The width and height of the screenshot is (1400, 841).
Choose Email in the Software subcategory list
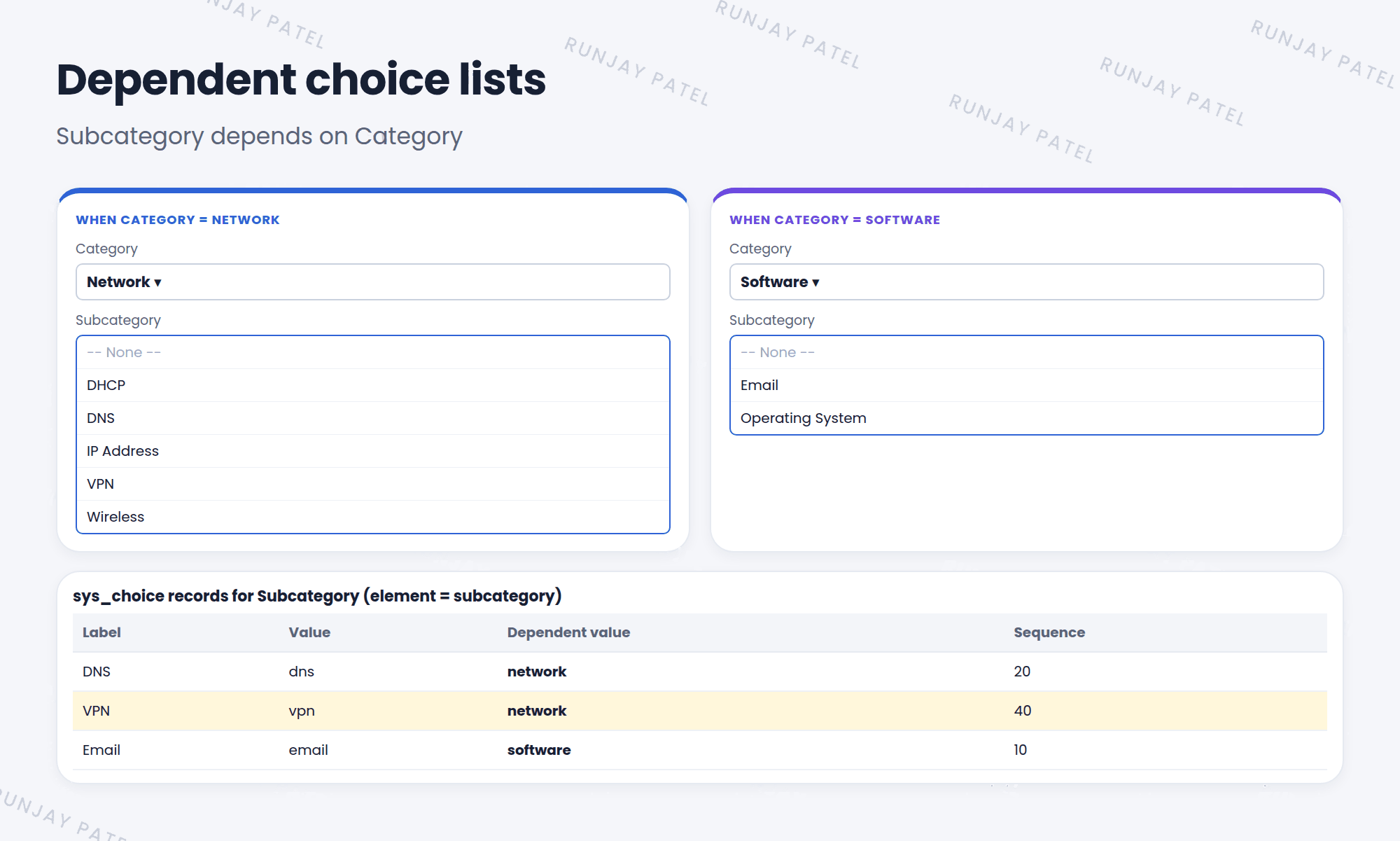point(1026,385)
